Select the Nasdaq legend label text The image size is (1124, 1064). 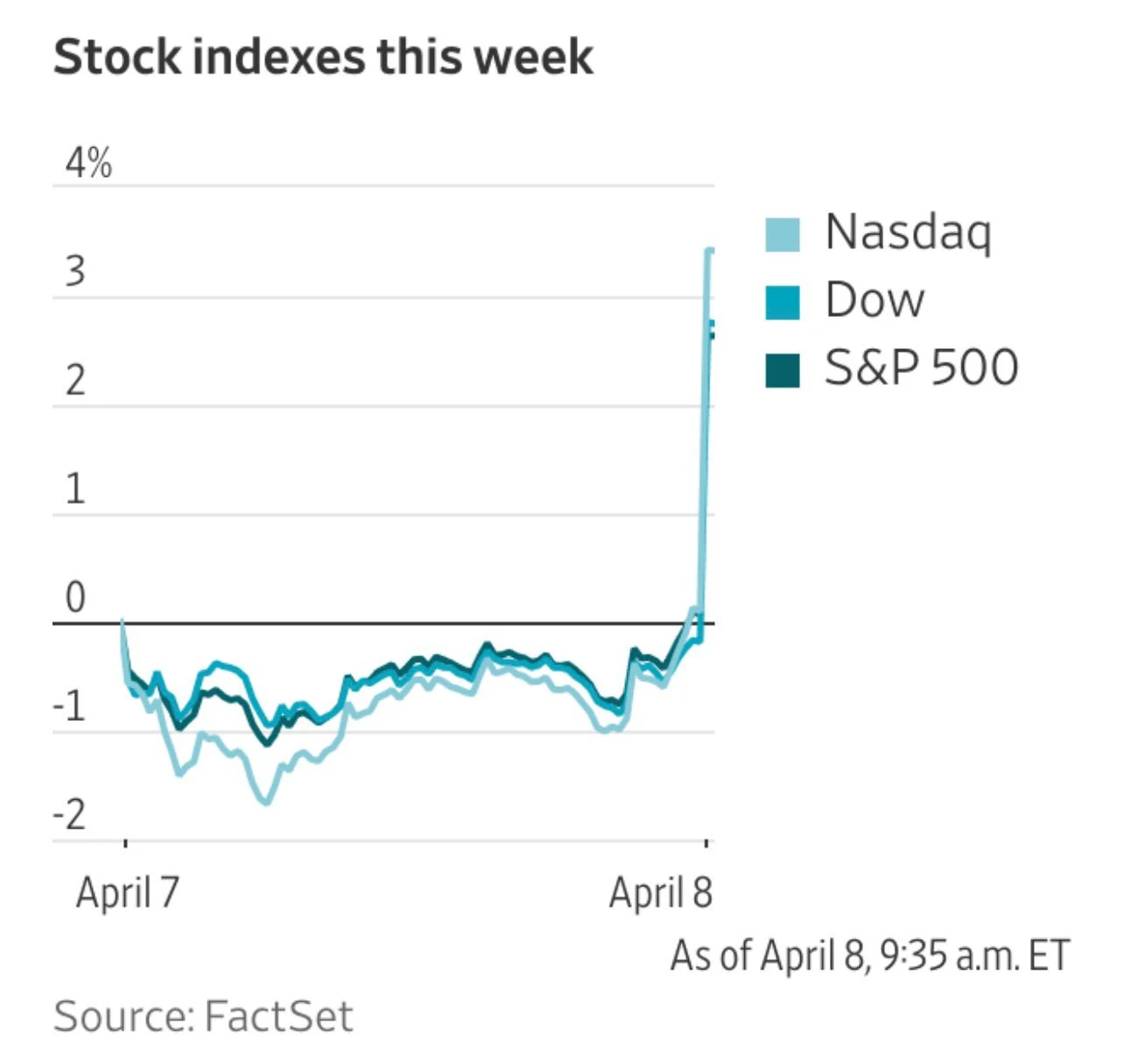(x=908, y=233)
